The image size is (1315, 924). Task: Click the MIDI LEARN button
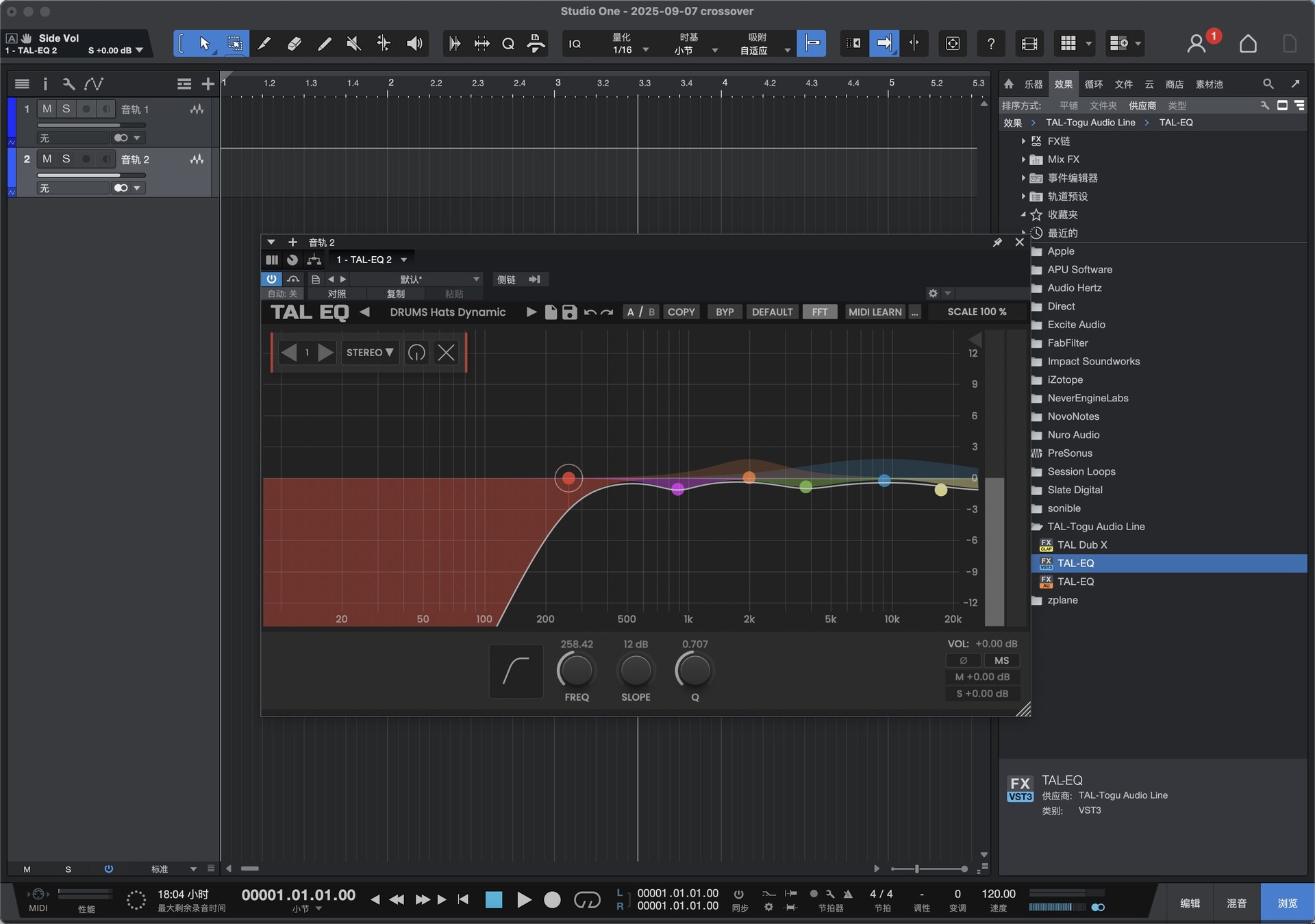point(875,312)
